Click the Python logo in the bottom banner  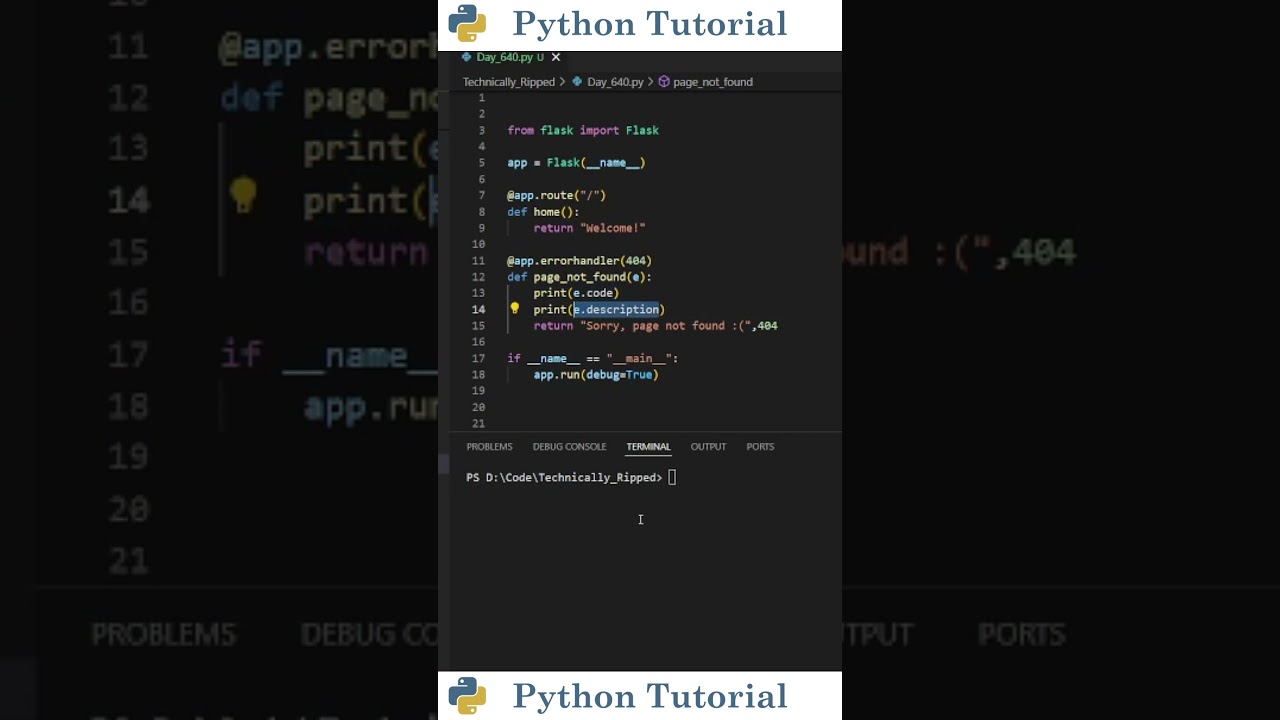coord(467,695)
